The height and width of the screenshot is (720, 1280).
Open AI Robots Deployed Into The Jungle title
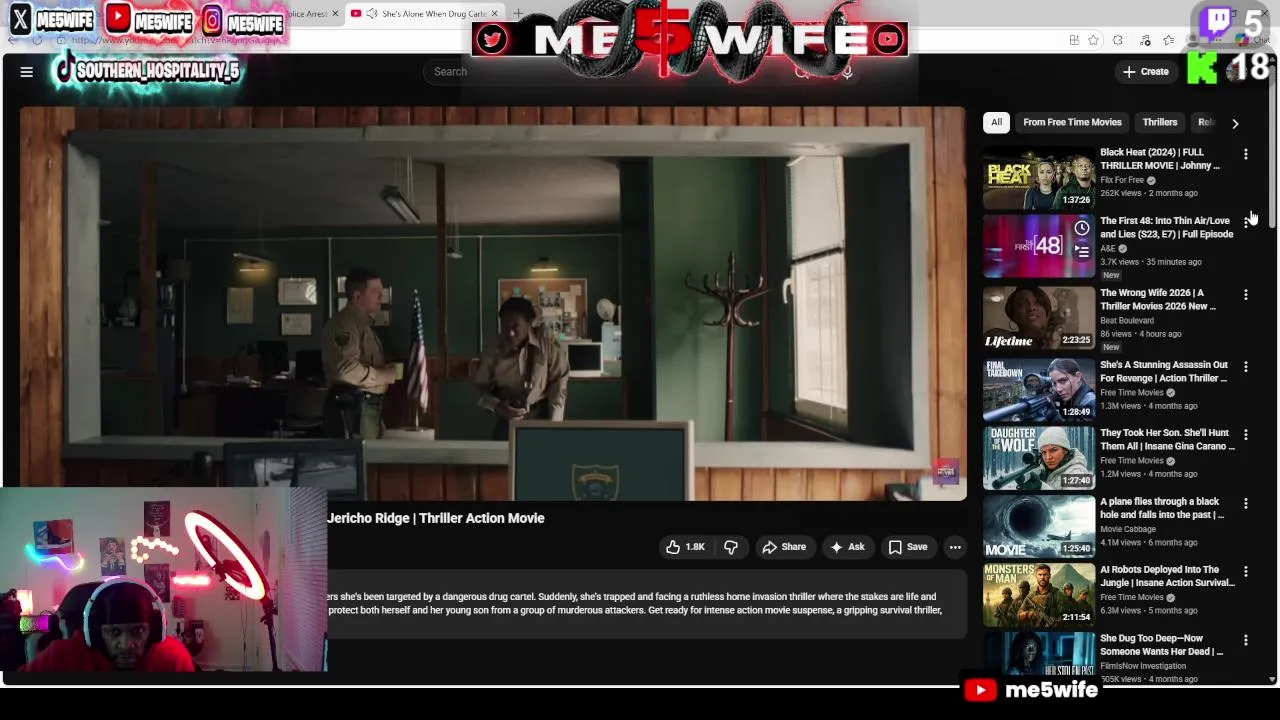[x=1167, y=576]
